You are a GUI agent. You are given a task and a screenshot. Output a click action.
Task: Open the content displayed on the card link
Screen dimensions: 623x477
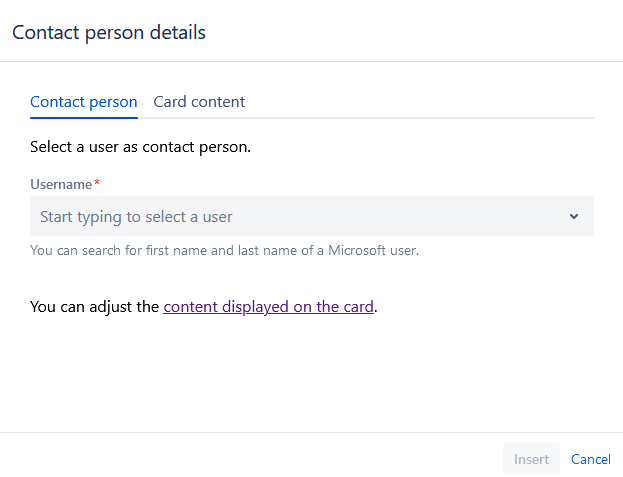coord(268,307)
